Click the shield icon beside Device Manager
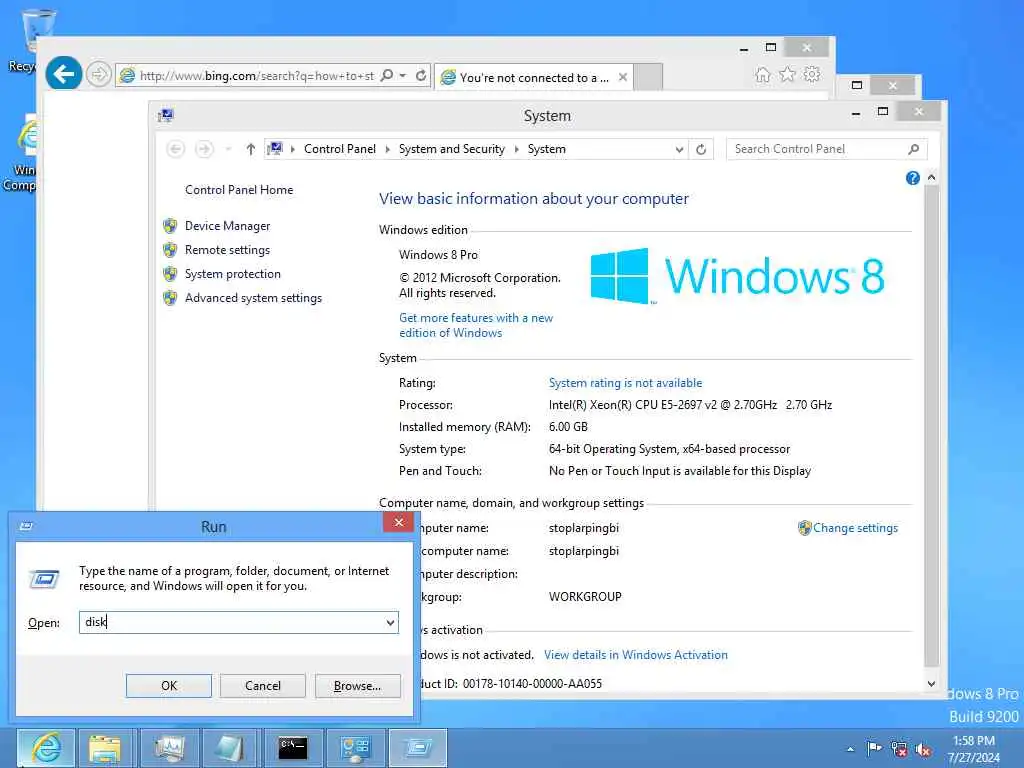 coord(170,226)
